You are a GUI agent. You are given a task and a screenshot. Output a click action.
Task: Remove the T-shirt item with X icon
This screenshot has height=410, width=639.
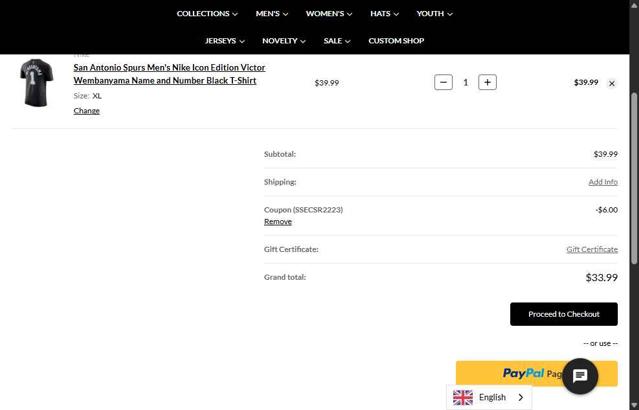pos(612,83)
